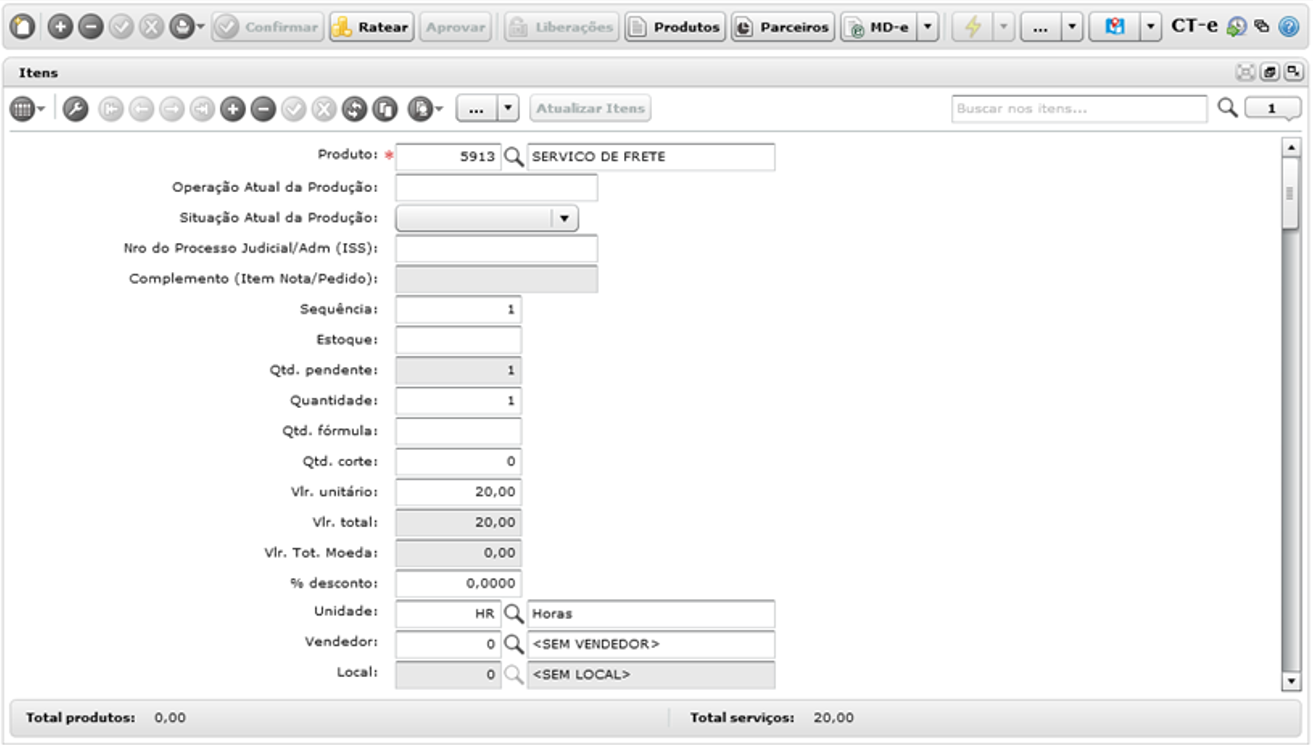Screen dimensions: 1313x745
Task: Click the Vlr. unitário field showing 20,00
Action: tap(458, 492)
